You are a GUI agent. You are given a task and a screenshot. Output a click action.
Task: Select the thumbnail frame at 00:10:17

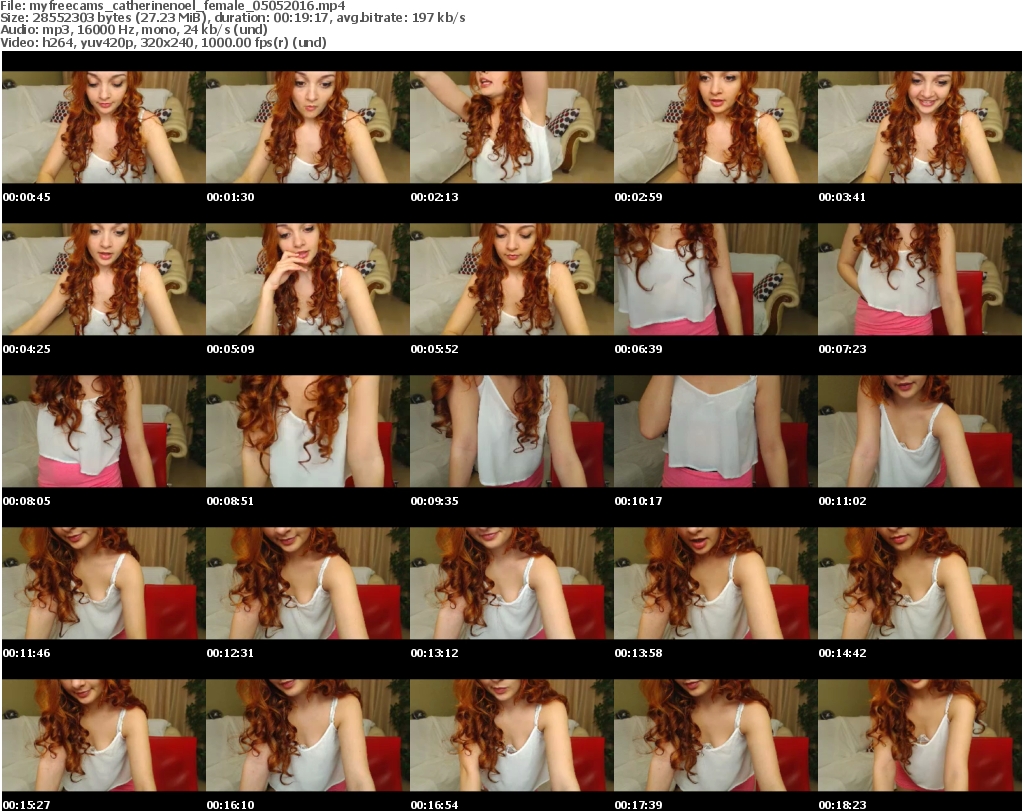pos(716,431)
